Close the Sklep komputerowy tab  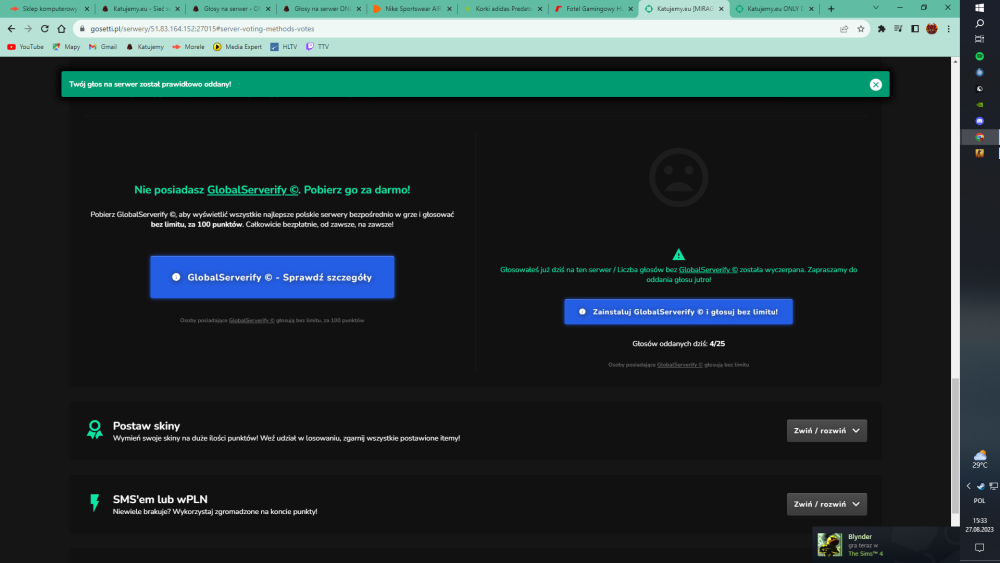87,9
